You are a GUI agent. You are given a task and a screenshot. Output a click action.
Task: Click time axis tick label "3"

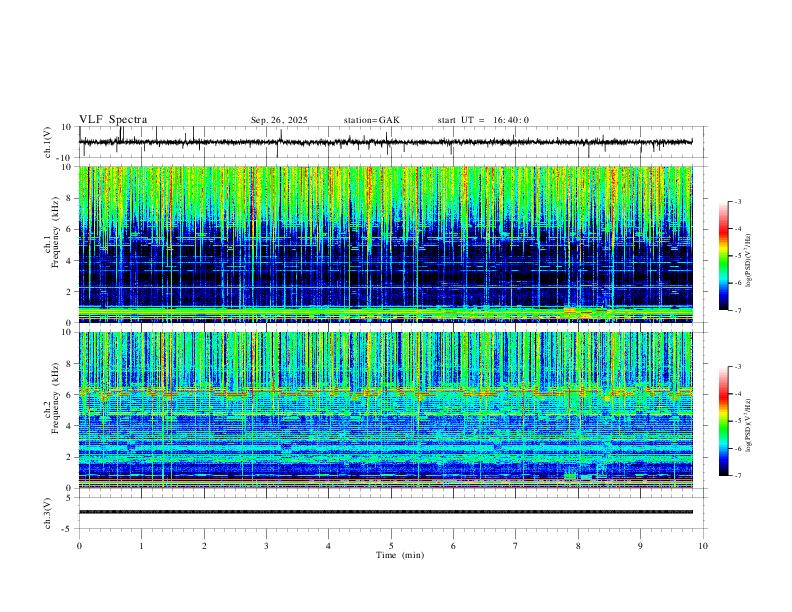266,546
